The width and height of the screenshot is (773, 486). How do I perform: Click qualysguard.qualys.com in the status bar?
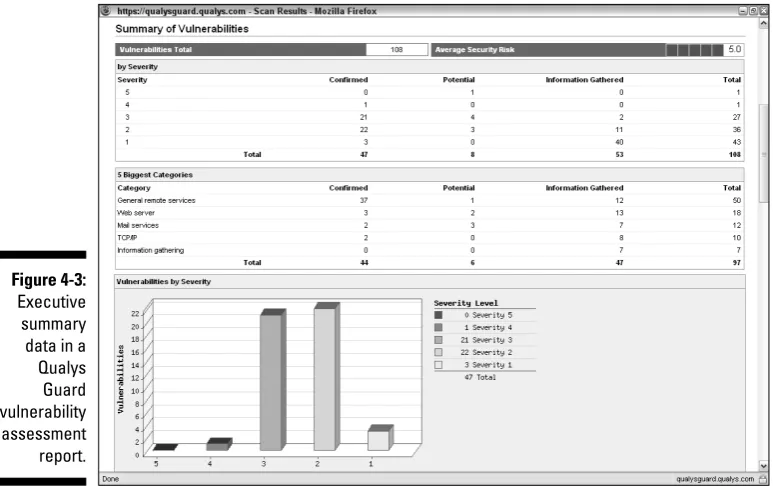pos(715,479)
